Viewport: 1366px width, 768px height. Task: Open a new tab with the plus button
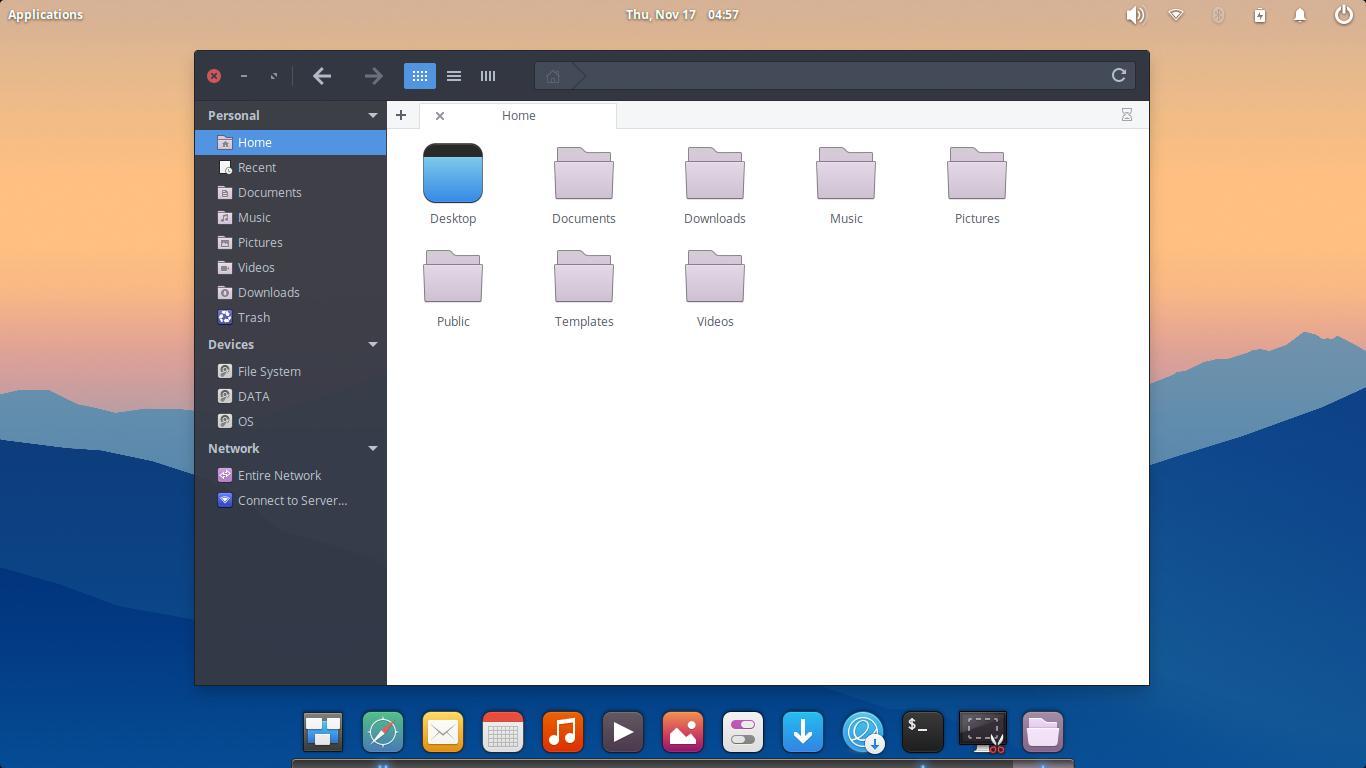pyautogui.click(x=400, y=115)
